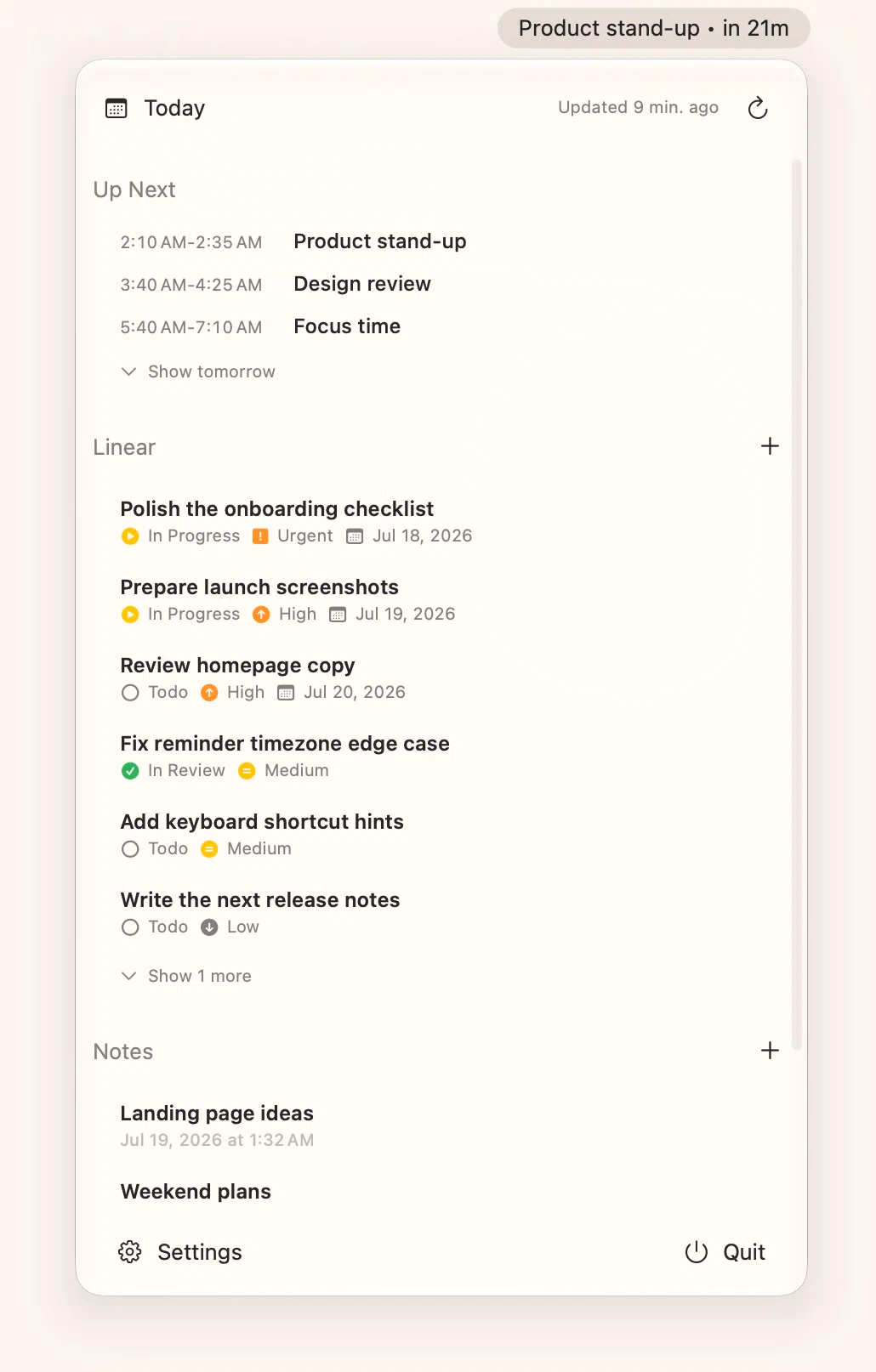The width and height of the screenshot is (876, 1372).
Task: Click due date calendar icon for Jul 19, 2026
Action: 338,615
